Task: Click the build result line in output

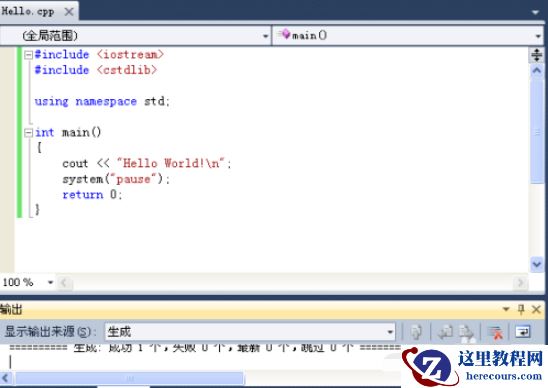Action: (x=205, y=348)
